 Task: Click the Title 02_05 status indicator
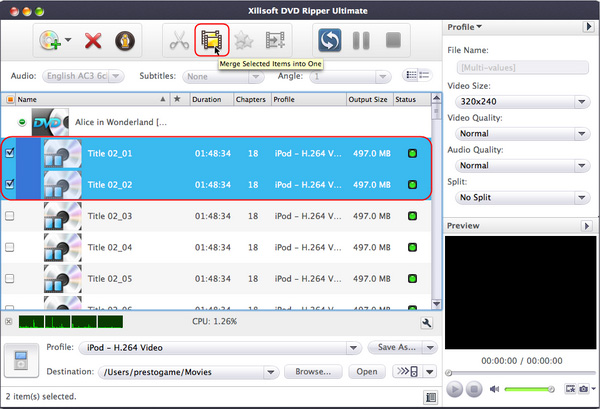412,278
